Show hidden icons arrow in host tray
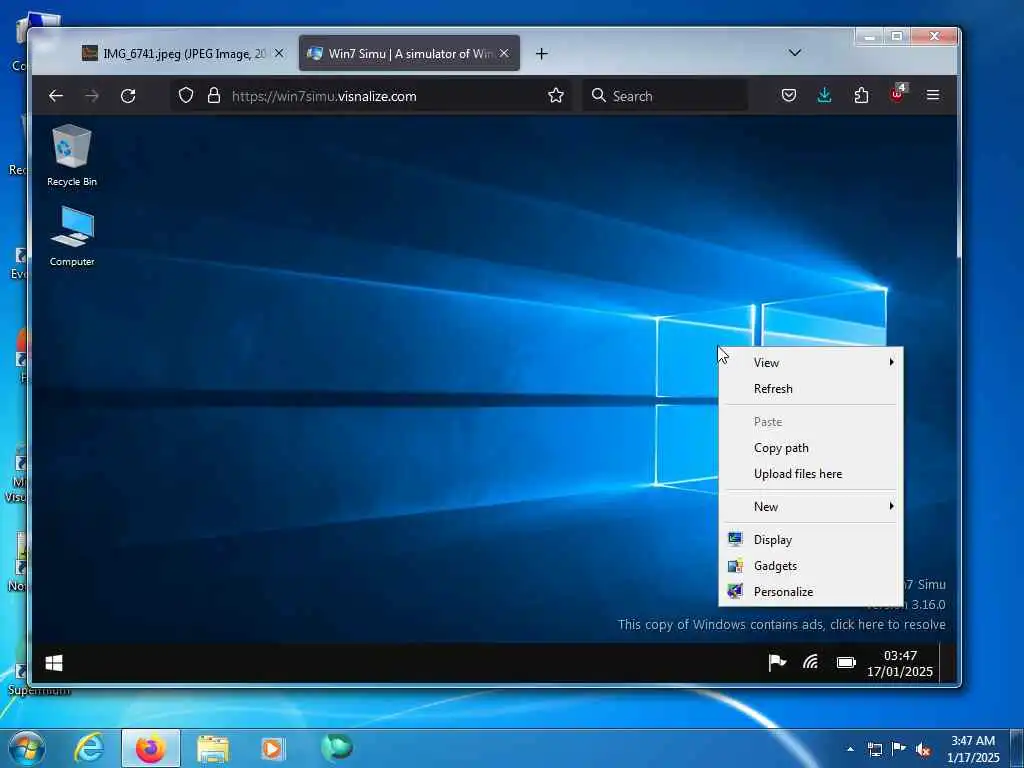 [x=850, y=749]
